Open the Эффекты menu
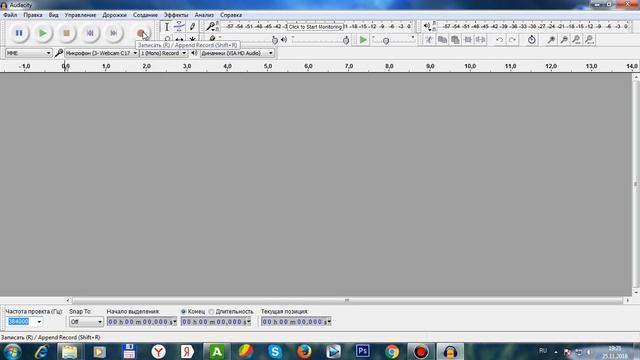 tap(176, 15)
